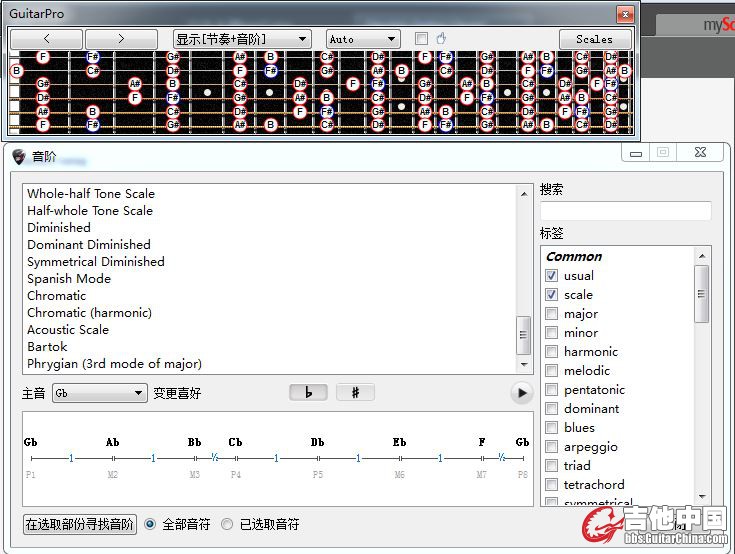Enable the pentatonic tag checkbox
Image resolution: width=735 pixels, height=554 pixels.
click(x=552, y=390)
